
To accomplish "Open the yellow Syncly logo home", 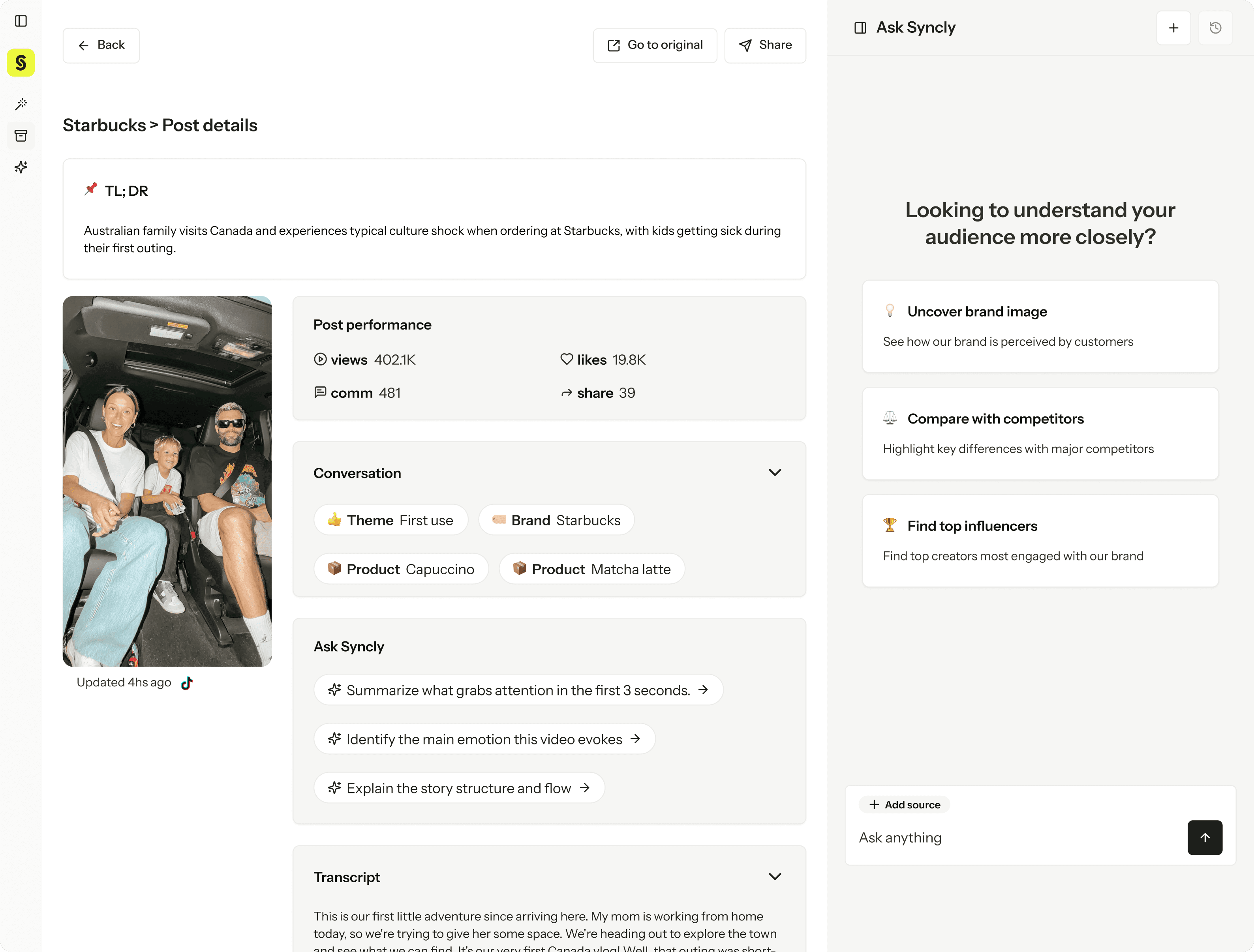I will (x=21, y=62).
